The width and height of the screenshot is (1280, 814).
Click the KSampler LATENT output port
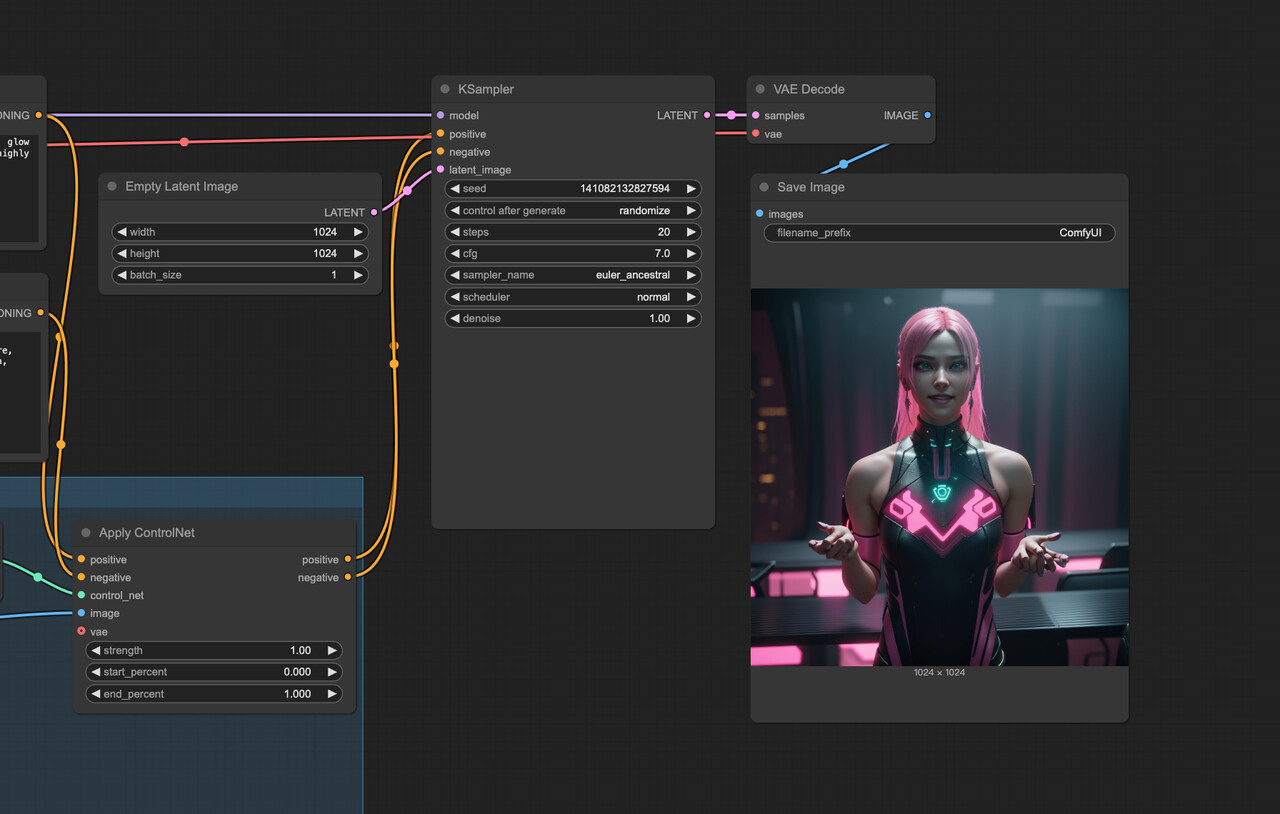pyautogui.click(x=707, y=115)
